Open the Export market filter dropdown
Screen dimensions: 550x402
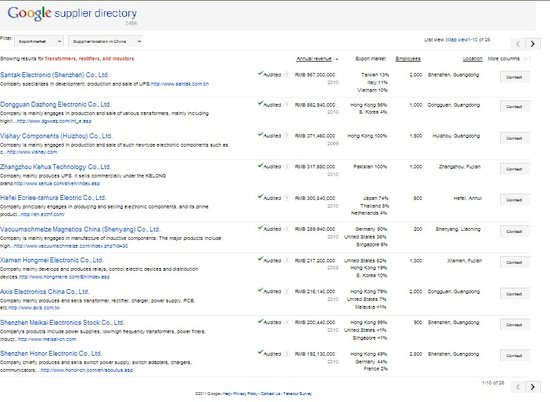point(39,41)
